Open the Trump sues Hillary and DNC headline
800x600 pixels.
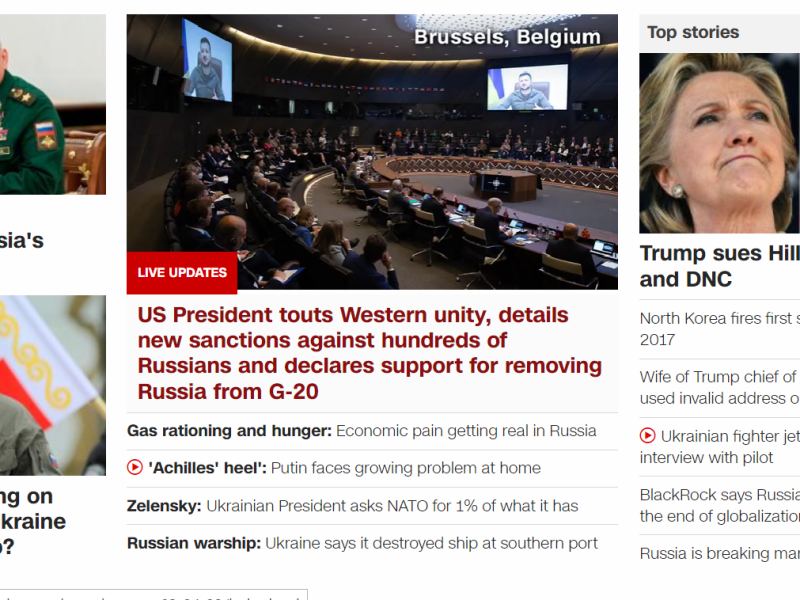pos(719,266)
